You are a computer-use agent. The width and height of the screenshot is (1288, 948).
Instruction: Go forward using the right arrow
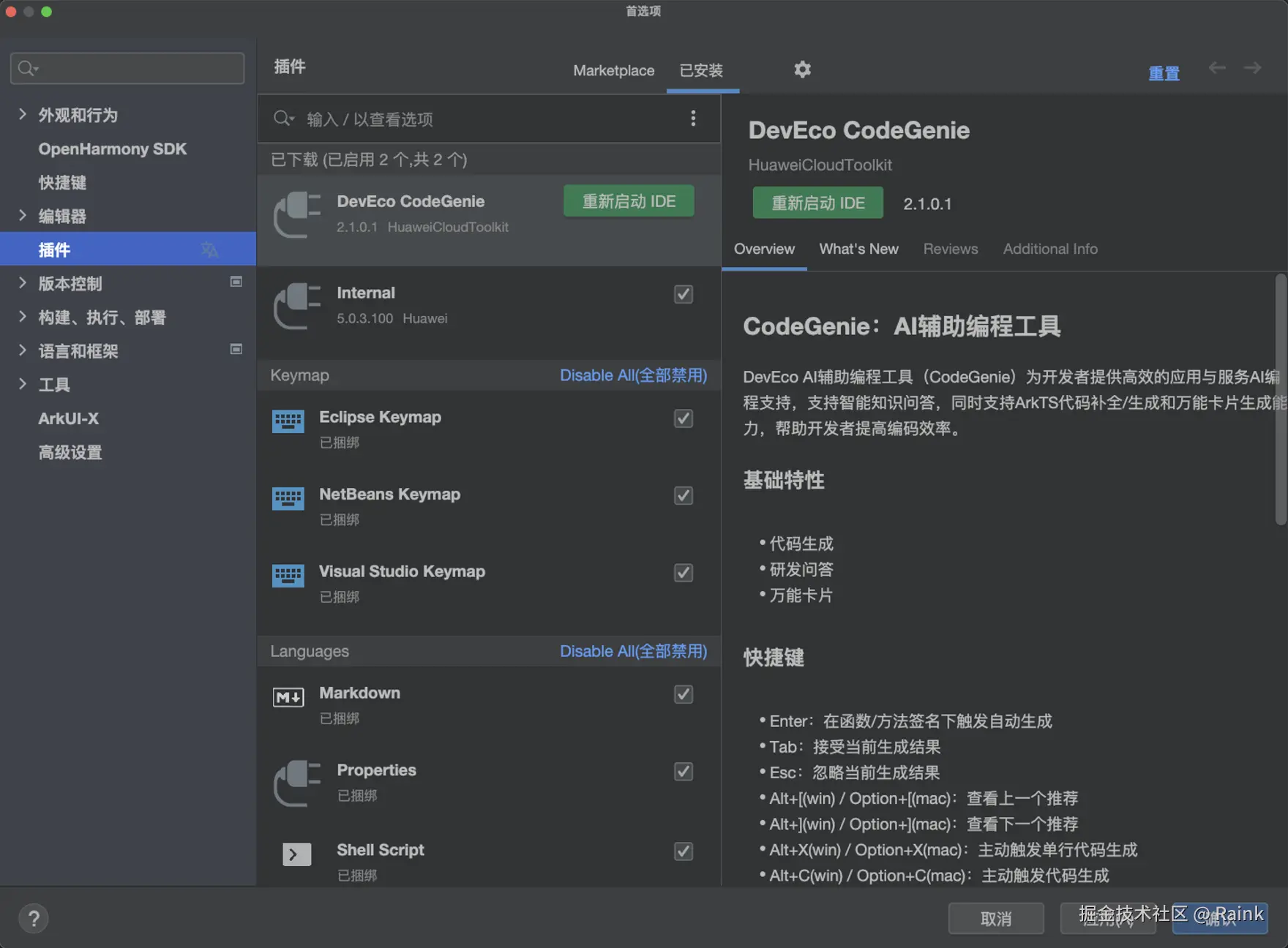(x=1253, y=68)
